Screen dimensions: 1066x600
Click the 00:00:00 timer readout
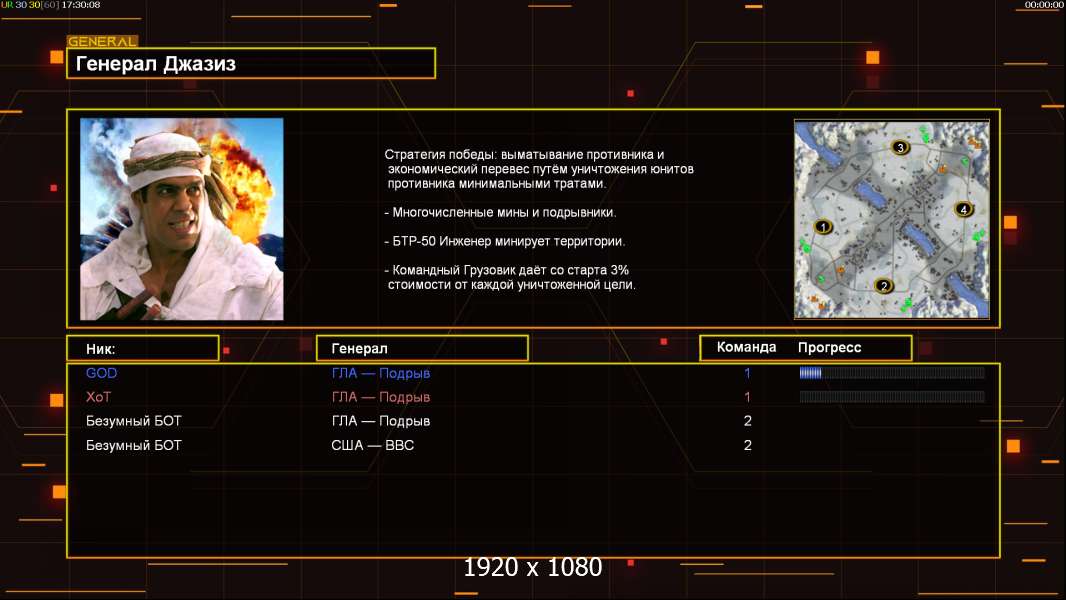pyautogui.click(x=1044, y=5)
